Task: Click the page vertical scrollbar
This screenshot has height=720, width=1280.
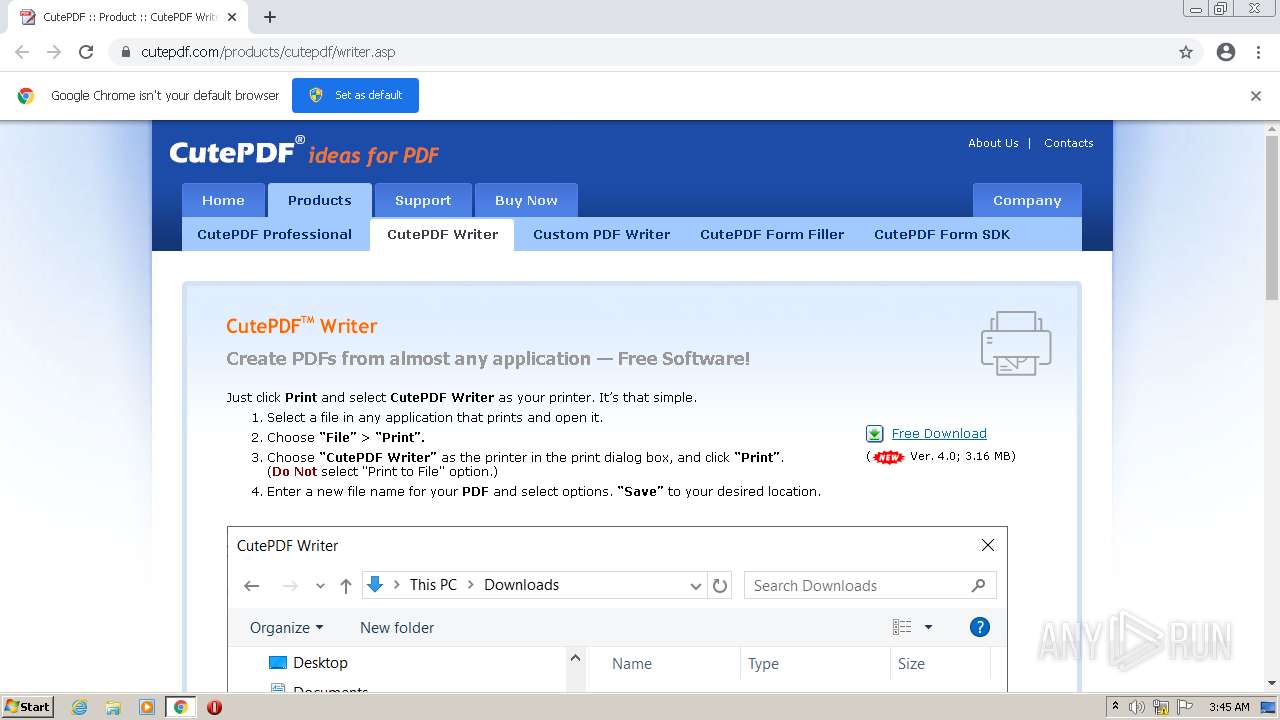Action: tap(1272, 405)
